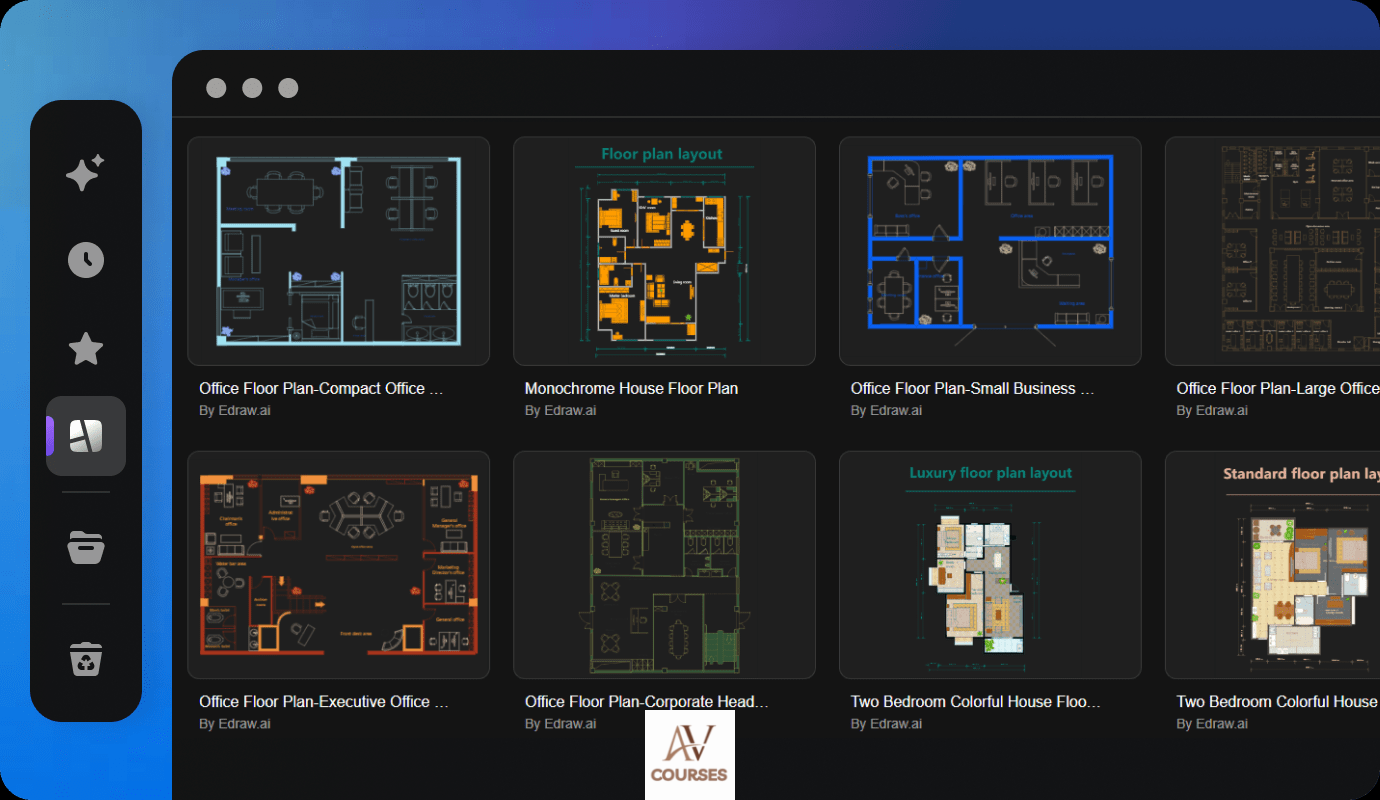Click the title 'Office Floor Plan-Corporate Head...'
The width and height of the screenshot is (1380, 800).
(x=647, y=702)
